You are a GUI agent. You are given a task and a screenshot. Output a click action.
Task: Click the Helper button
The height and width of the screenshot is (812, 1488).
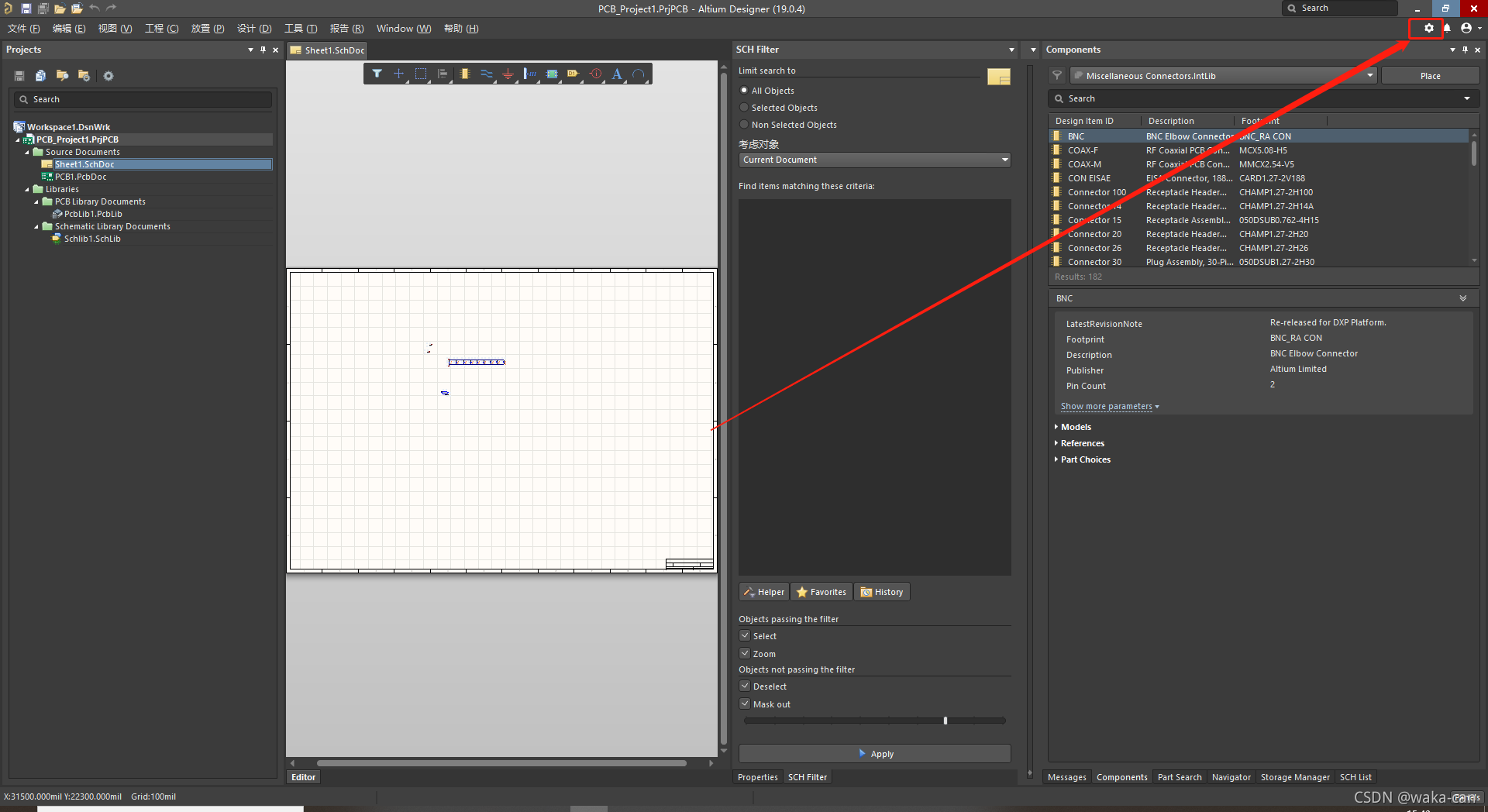[764, 592]
